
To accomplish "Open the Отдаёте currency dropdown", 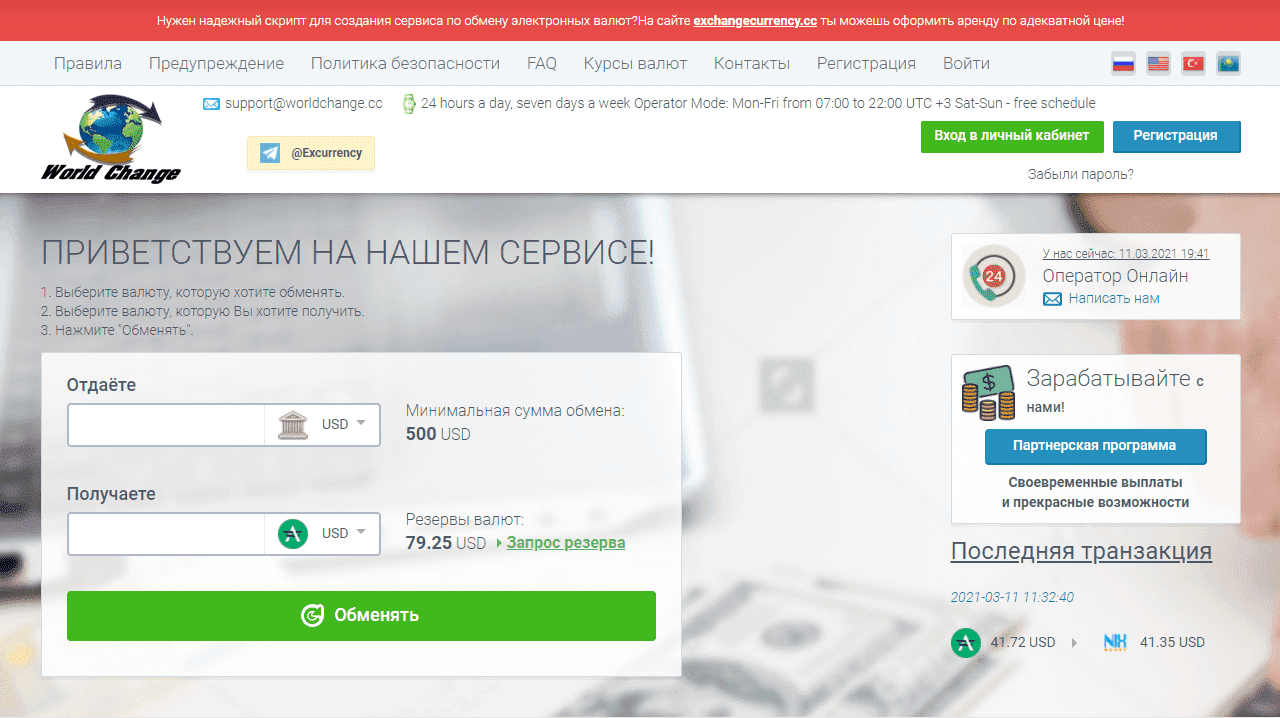I will click(x=322, y=425).
